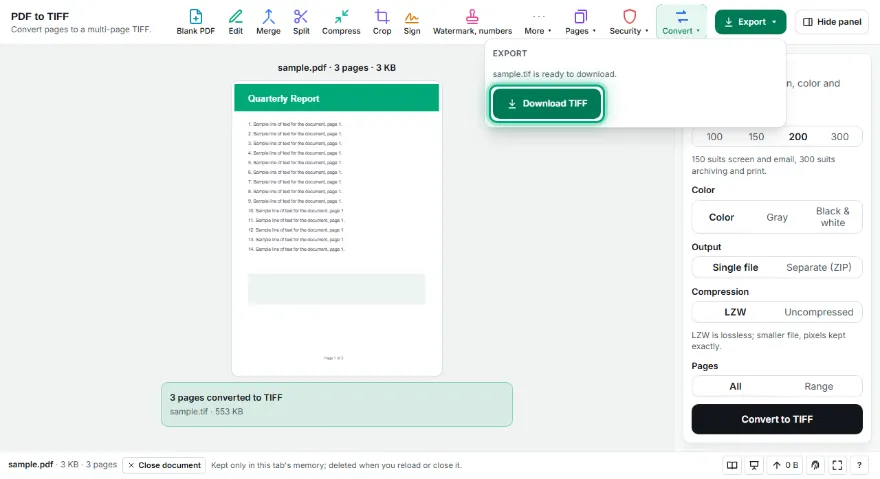
Task: Select the Crop tool
Action: point(382,22)
